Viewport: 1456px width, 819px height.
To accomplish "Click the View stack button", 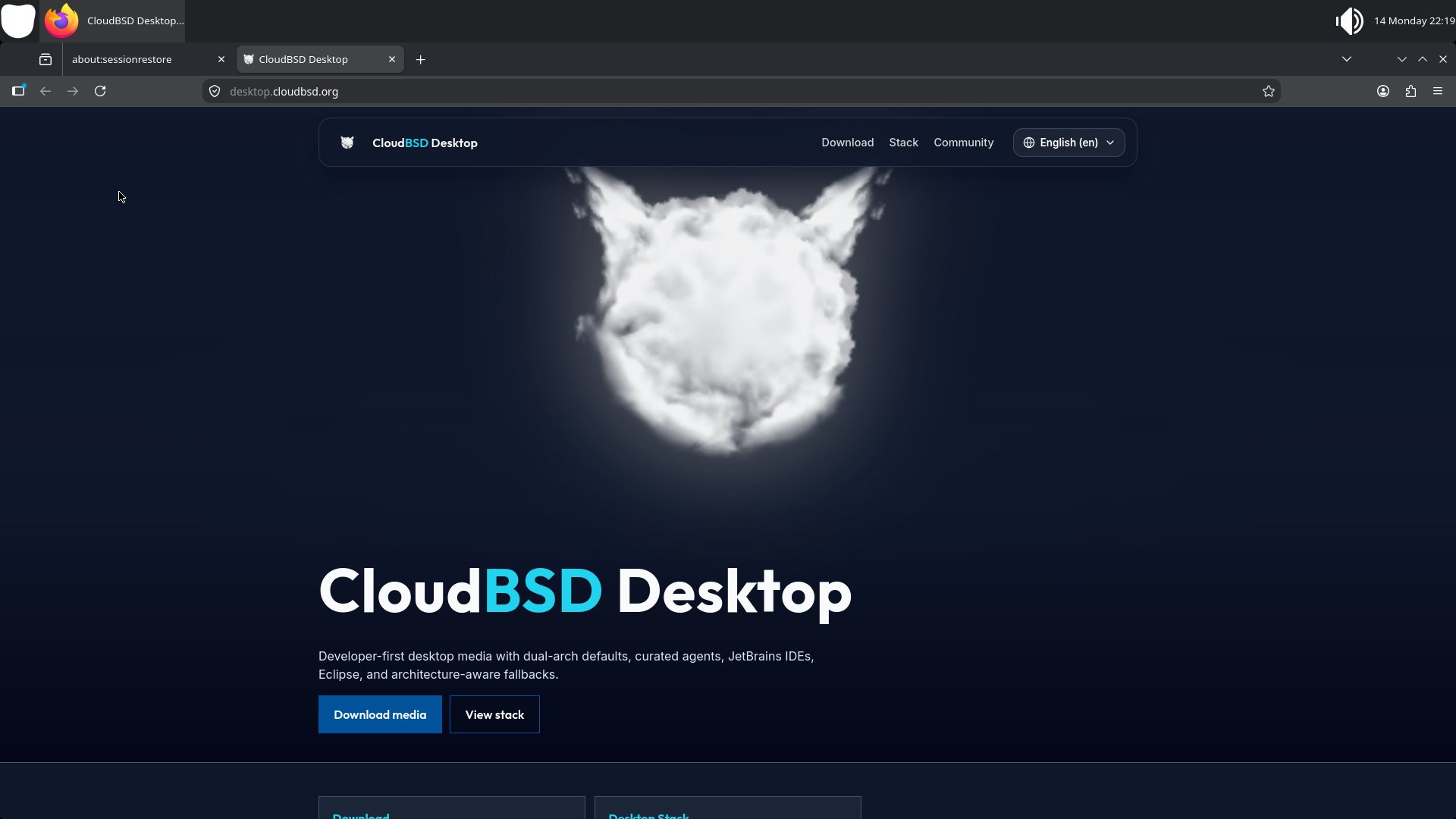I will tap(494, 714).
